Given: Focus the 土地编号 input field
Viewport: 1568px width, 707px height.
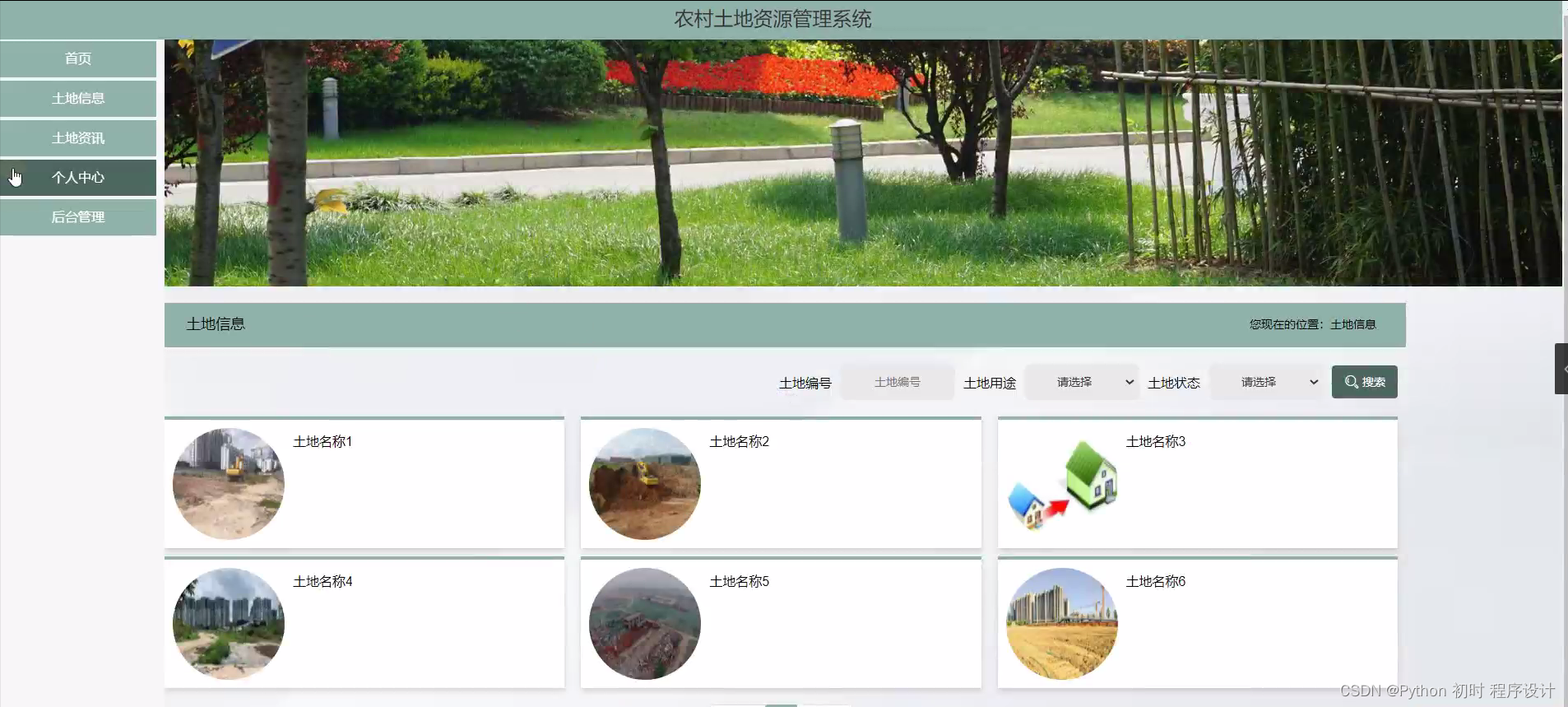Looking at the screenshot, I should (898, 382).
